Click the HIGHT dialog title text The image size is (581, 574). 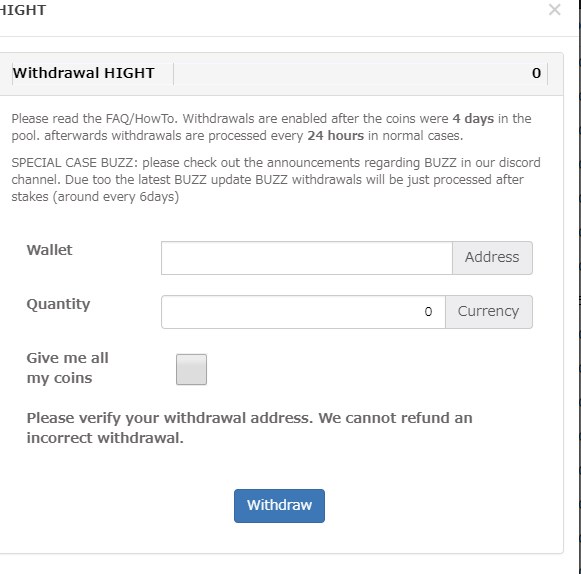tap(23, 10)
